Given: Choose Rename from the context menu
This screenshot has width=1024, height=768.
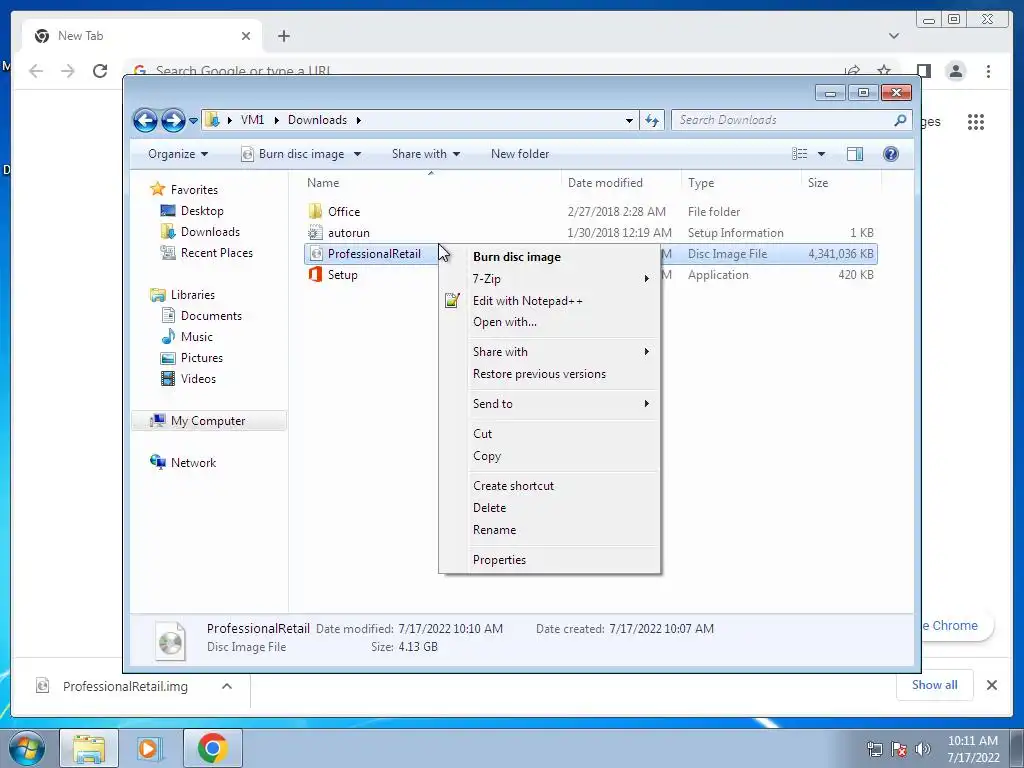Looking at the screenshot, I should (x=494, y=530).
